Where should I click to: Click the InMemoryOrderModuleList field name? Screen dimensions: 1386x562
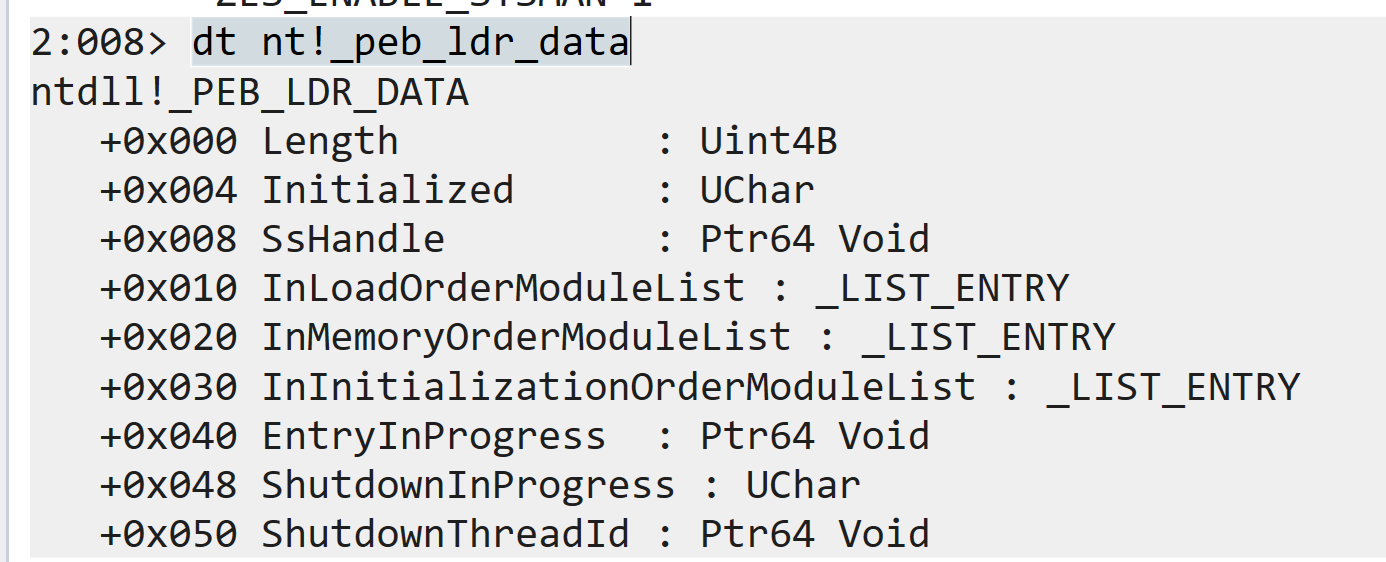click(527, 337)
